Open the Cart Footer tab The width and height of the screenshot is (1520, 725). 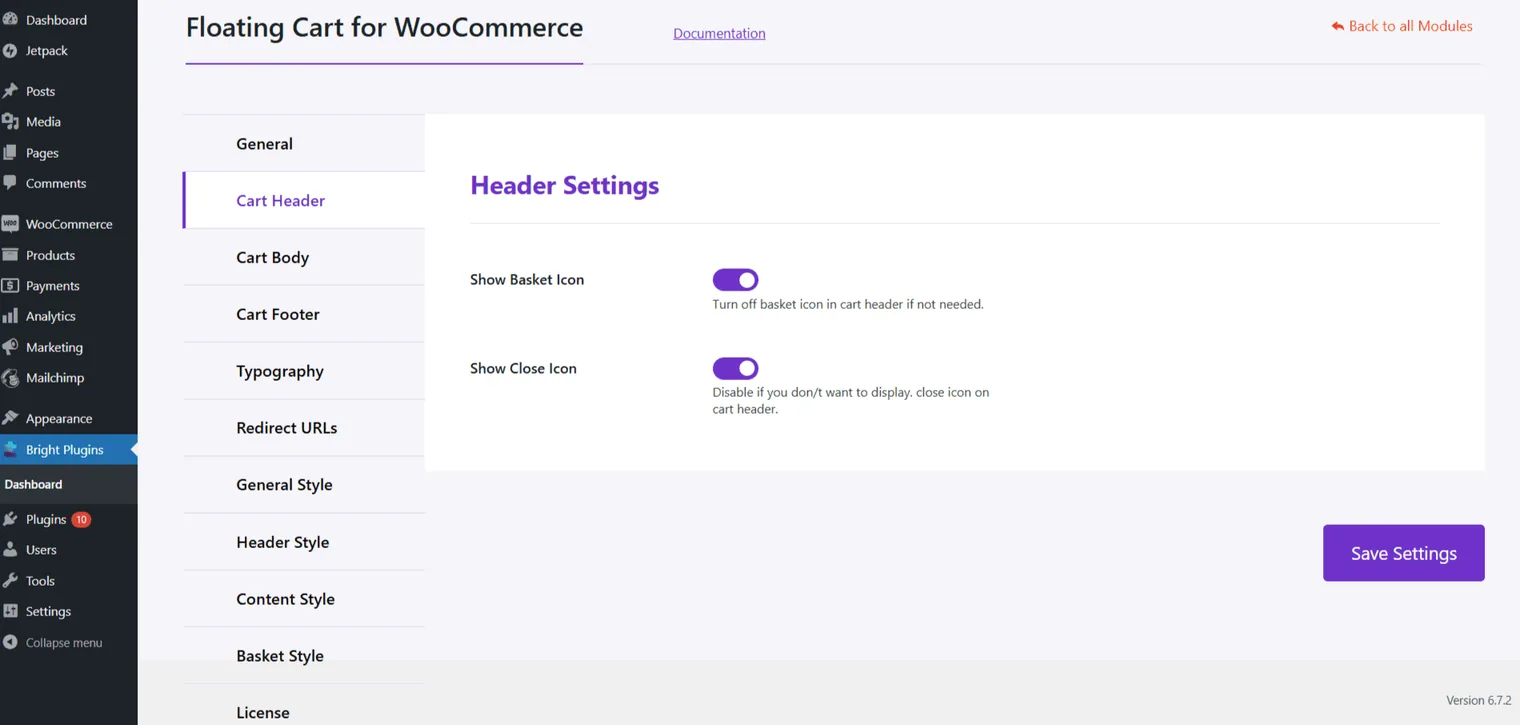click(304, 314)
